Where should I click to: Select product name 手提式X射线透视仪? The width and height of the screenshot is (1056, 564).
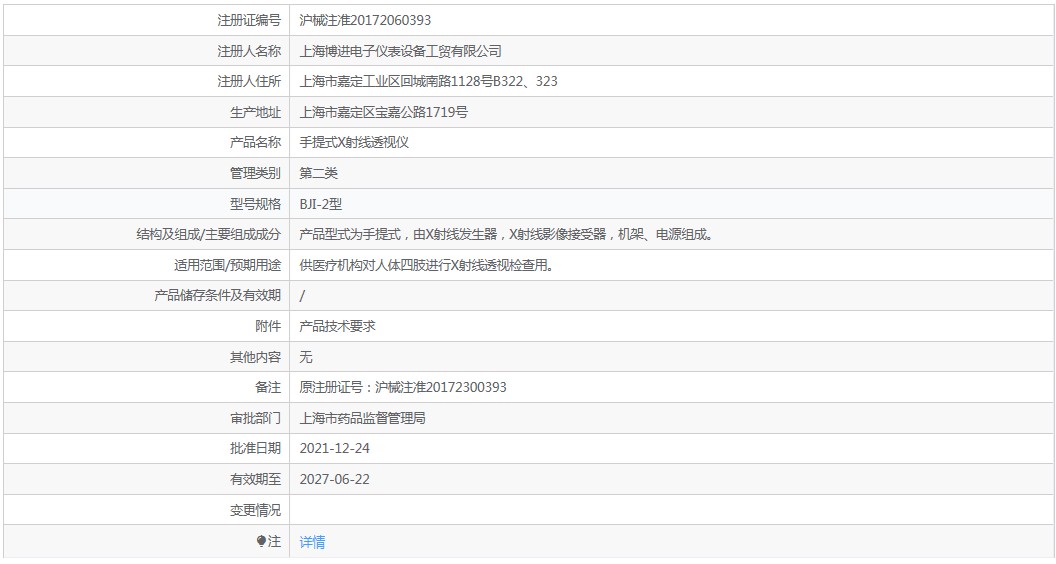(x=354, y=143)
